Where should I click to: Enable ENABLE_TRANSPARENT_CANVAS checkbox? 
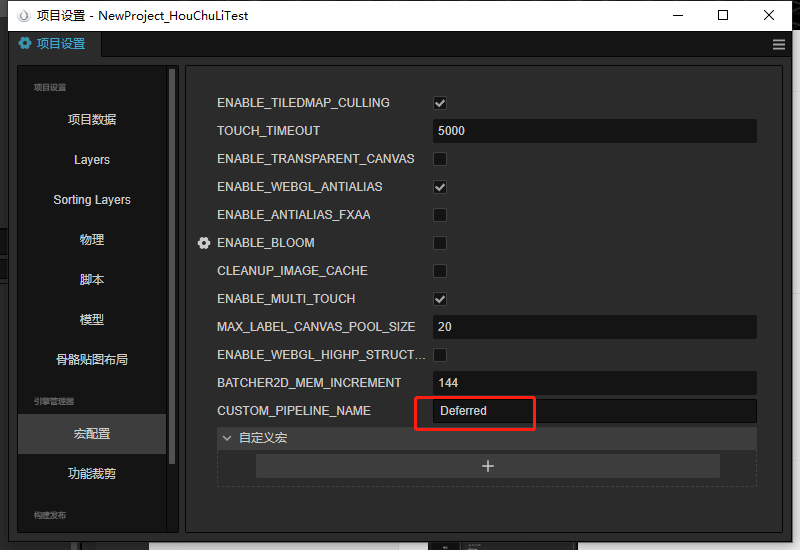pyautogui.click(x=440, y=159)
